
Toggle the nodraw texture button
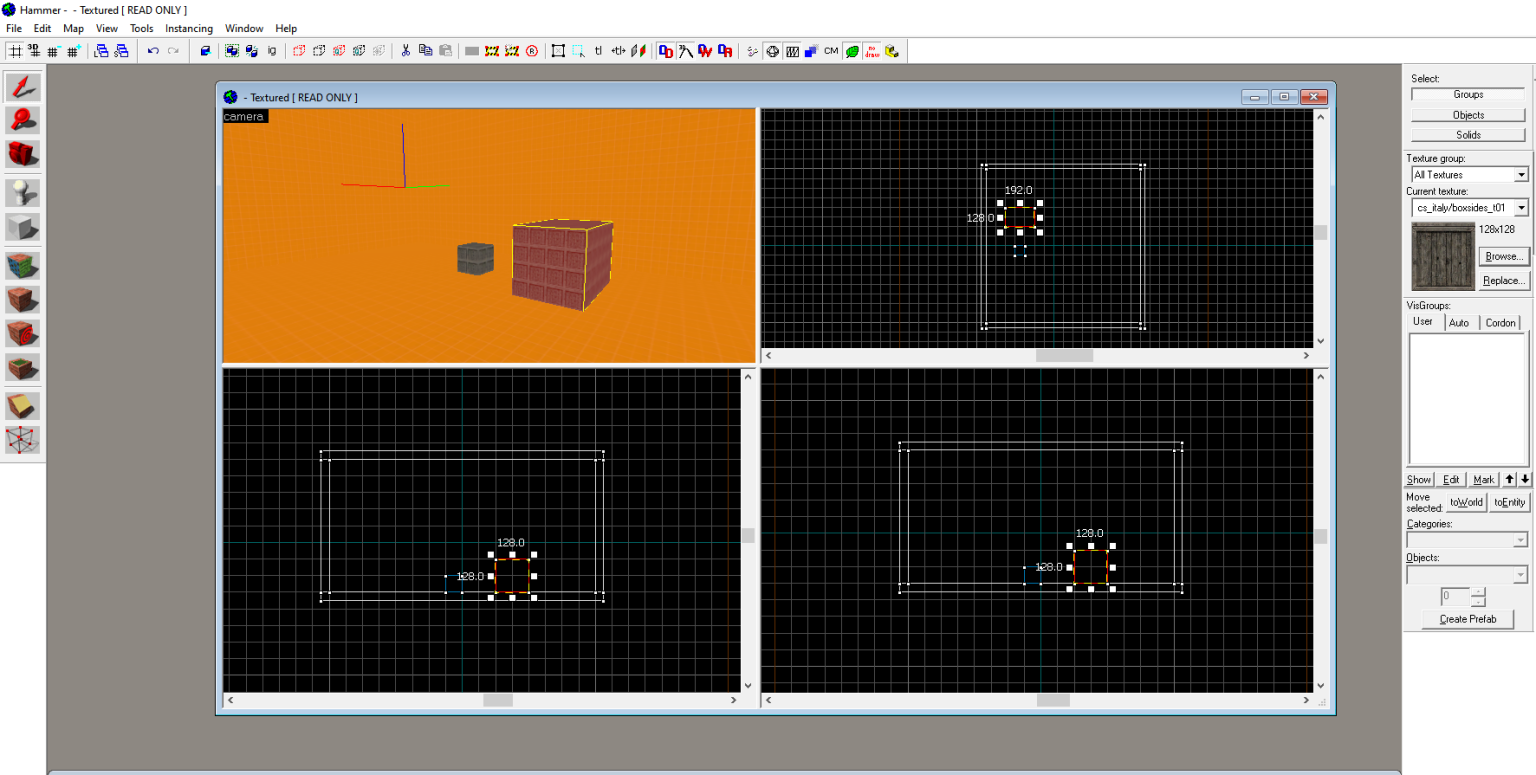[x=872, y=51]
